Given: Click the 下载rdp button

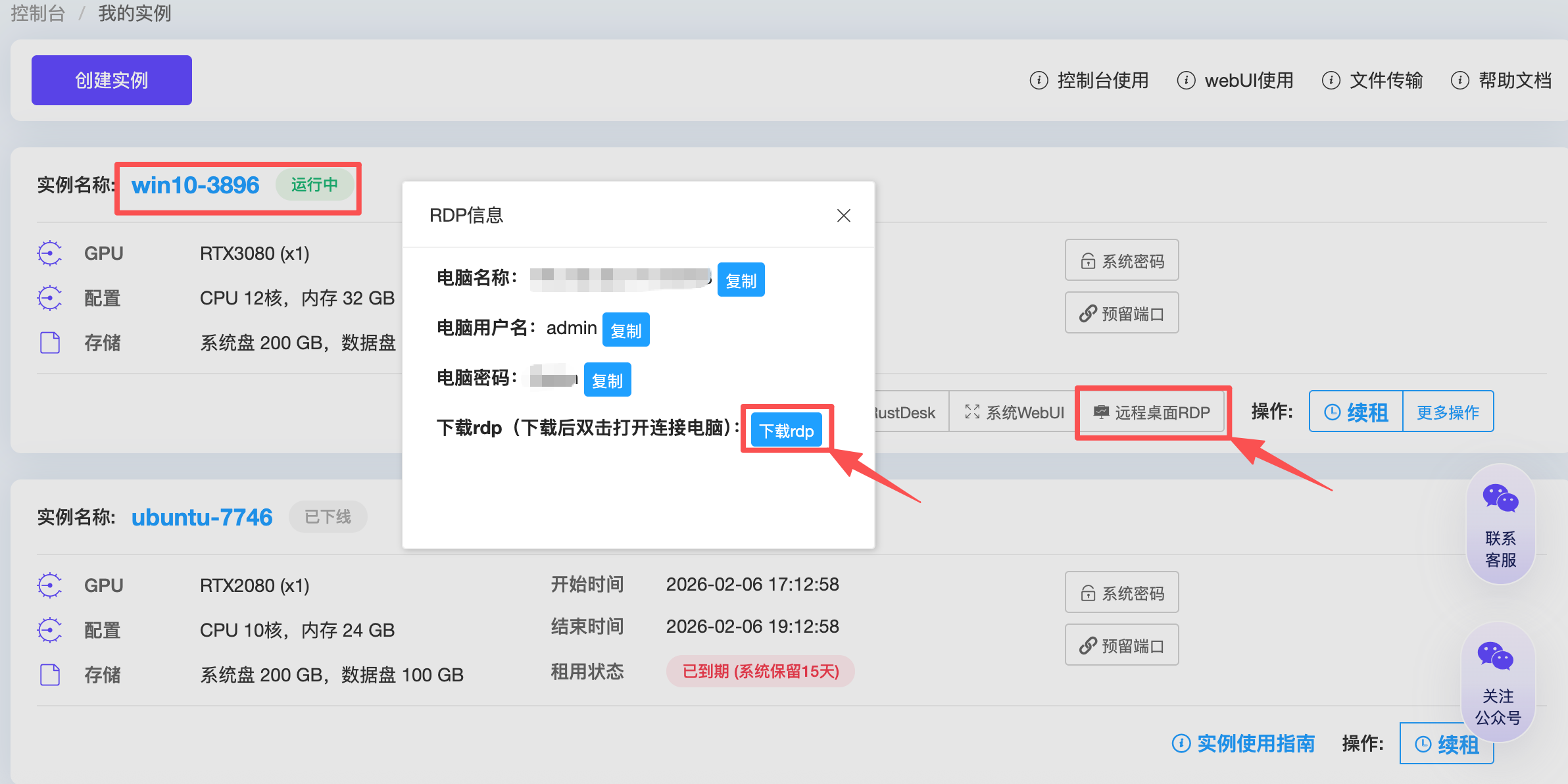Looking at the screenshot, I should pyautogui.click(x=786, y=431).
